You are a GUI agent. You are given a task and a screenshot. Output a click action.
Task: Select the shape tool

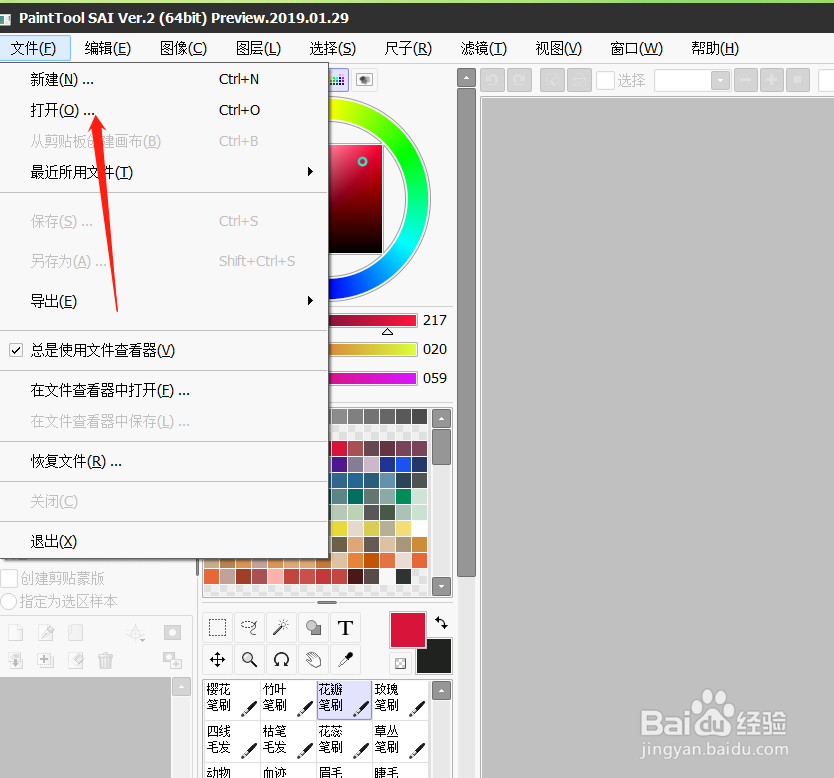coord(313,628)
